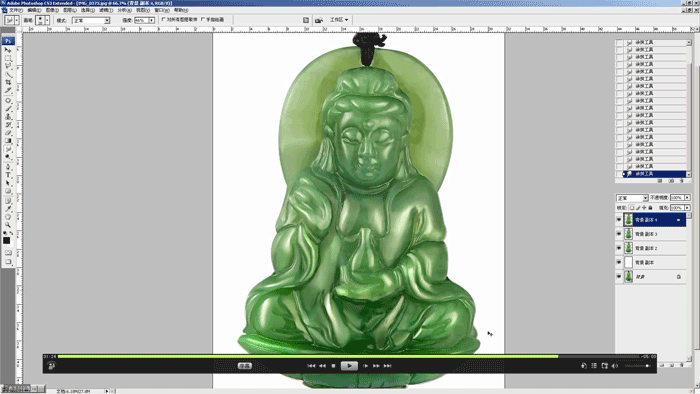Image resolution: width=700 pixels, height=394 pixels.
Task: Play the video with center play button
Action: pos(349,366)
